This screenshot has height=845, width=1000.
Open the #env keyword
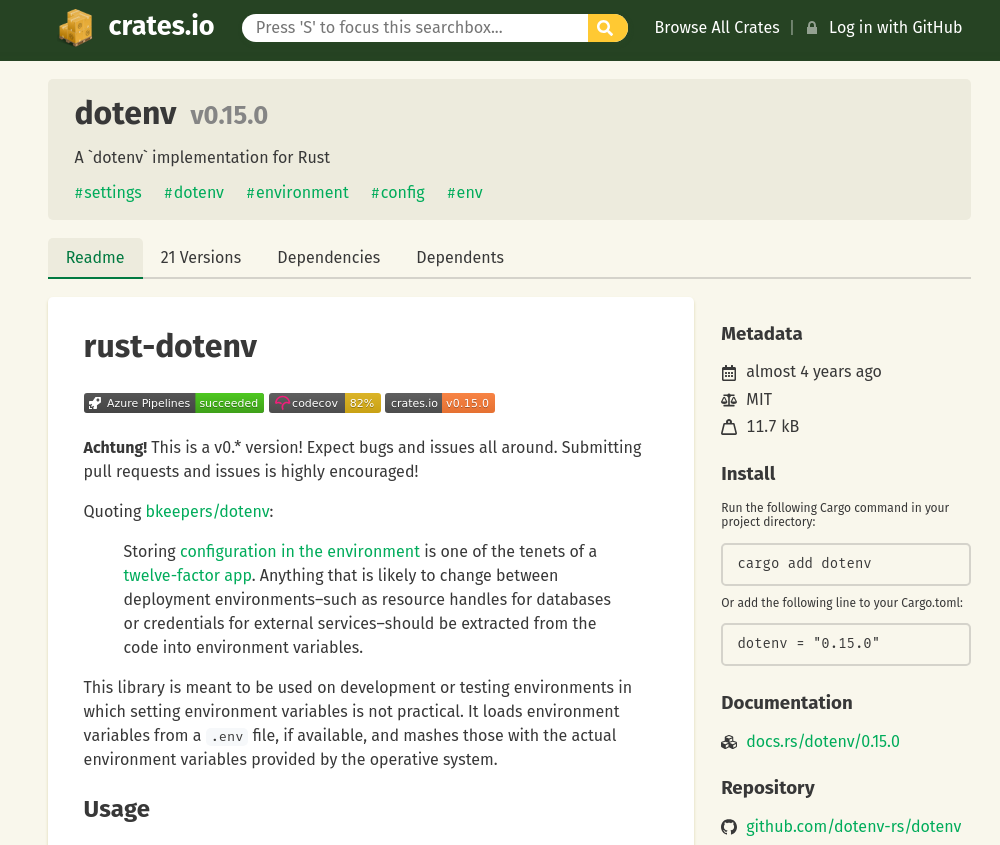465,193
